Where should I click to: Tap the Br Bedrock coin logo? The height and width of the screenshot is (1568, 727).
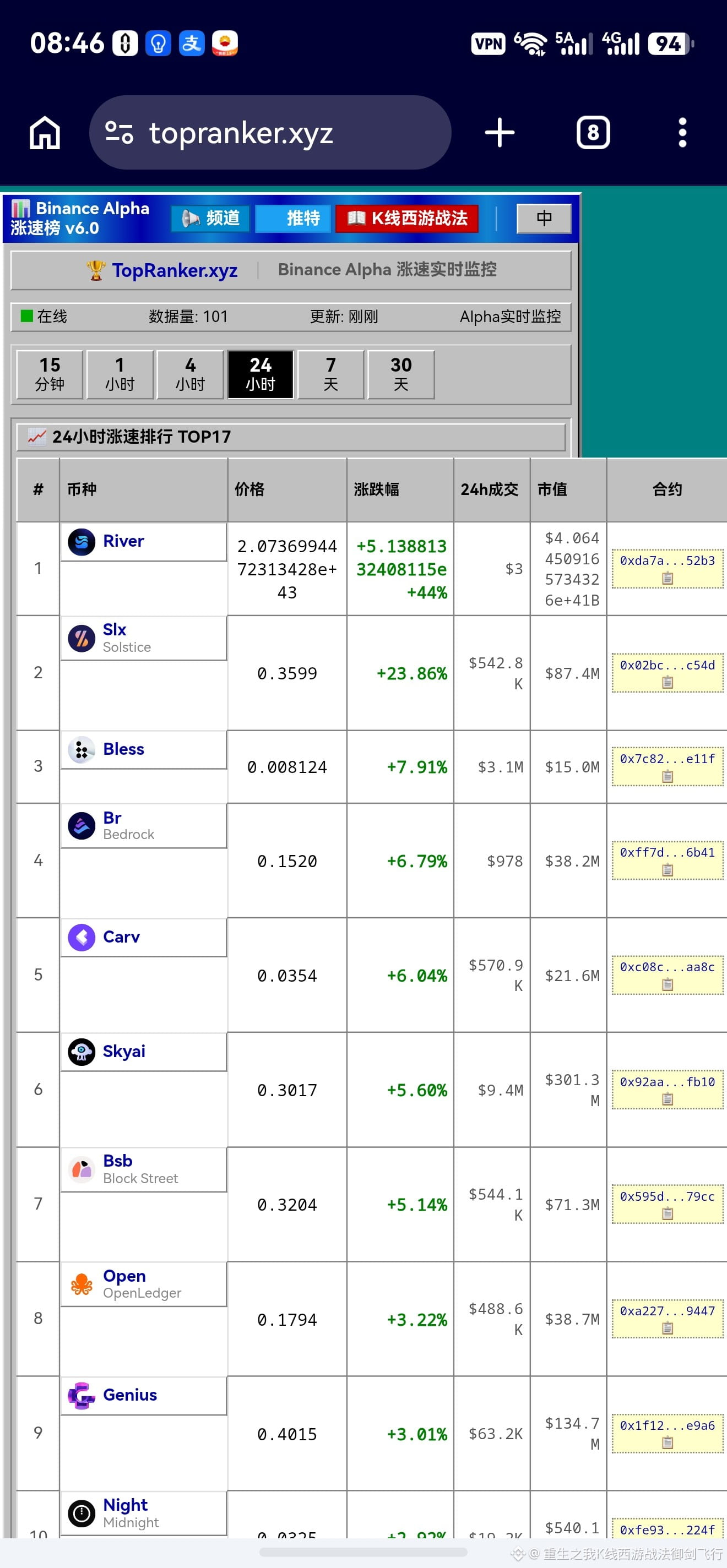[x=82, y=826]
